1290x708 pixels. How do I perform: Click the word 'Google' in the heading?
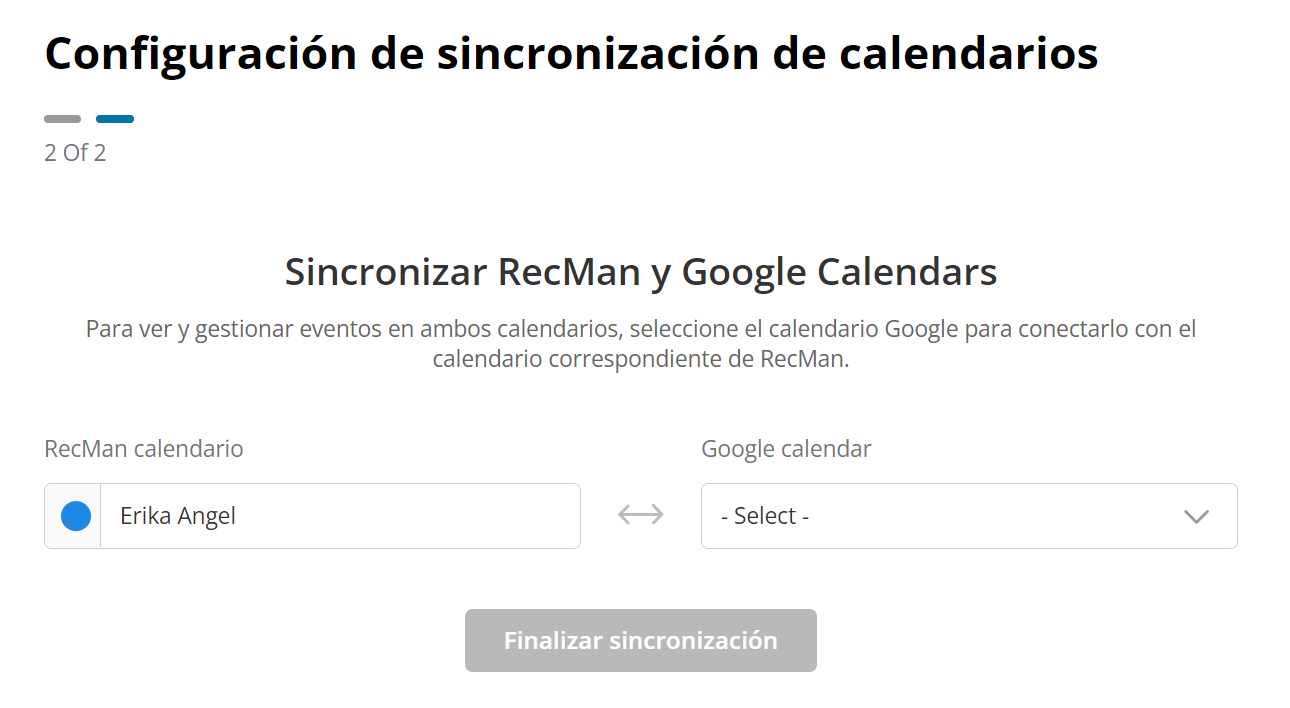744,272
